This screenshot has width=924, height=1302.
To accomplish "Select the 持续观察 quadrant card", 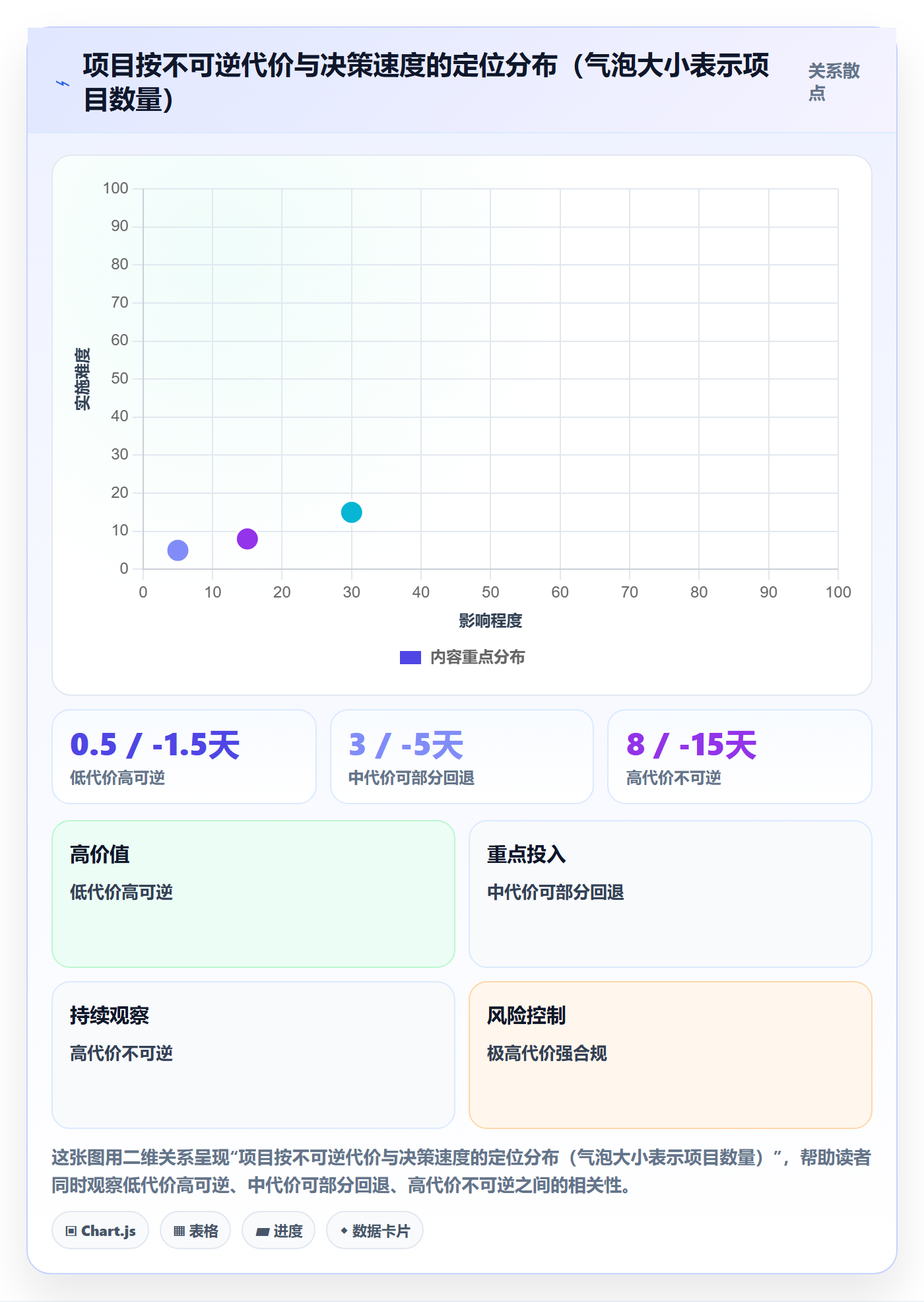I will 253,1055.
